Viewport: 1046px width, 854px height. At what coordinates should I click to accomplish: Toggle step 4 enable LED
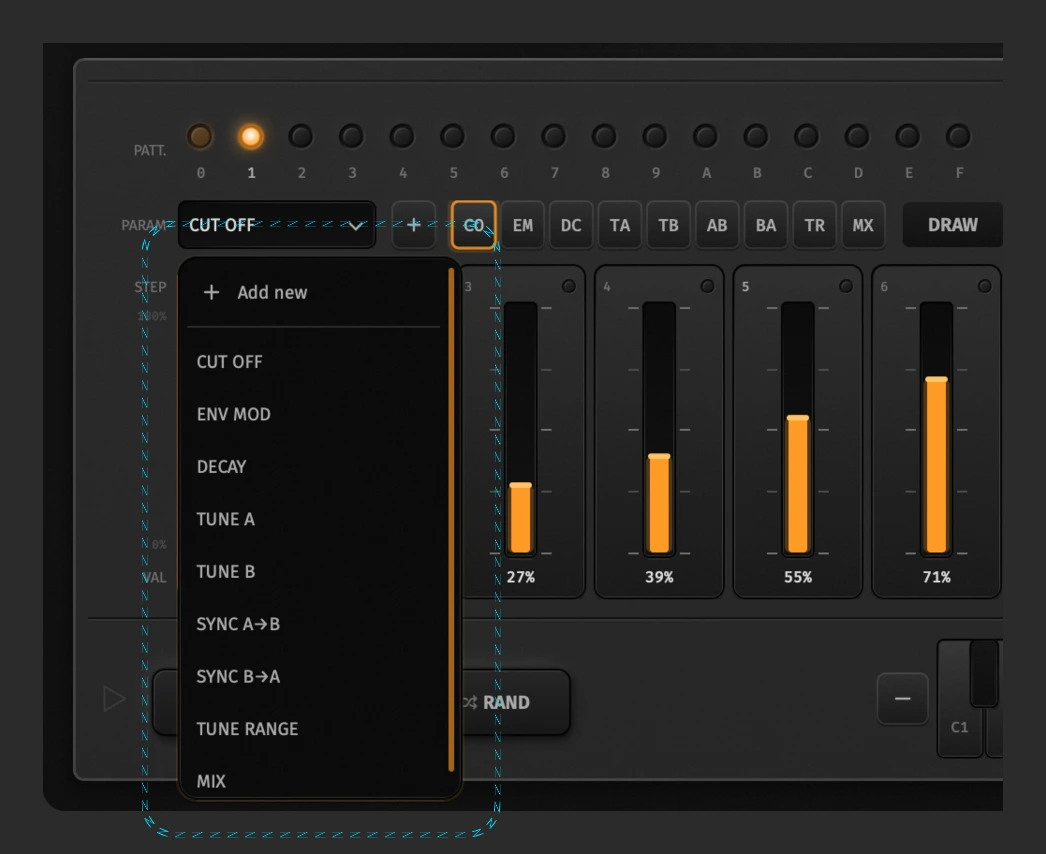[x=708, y=286]
